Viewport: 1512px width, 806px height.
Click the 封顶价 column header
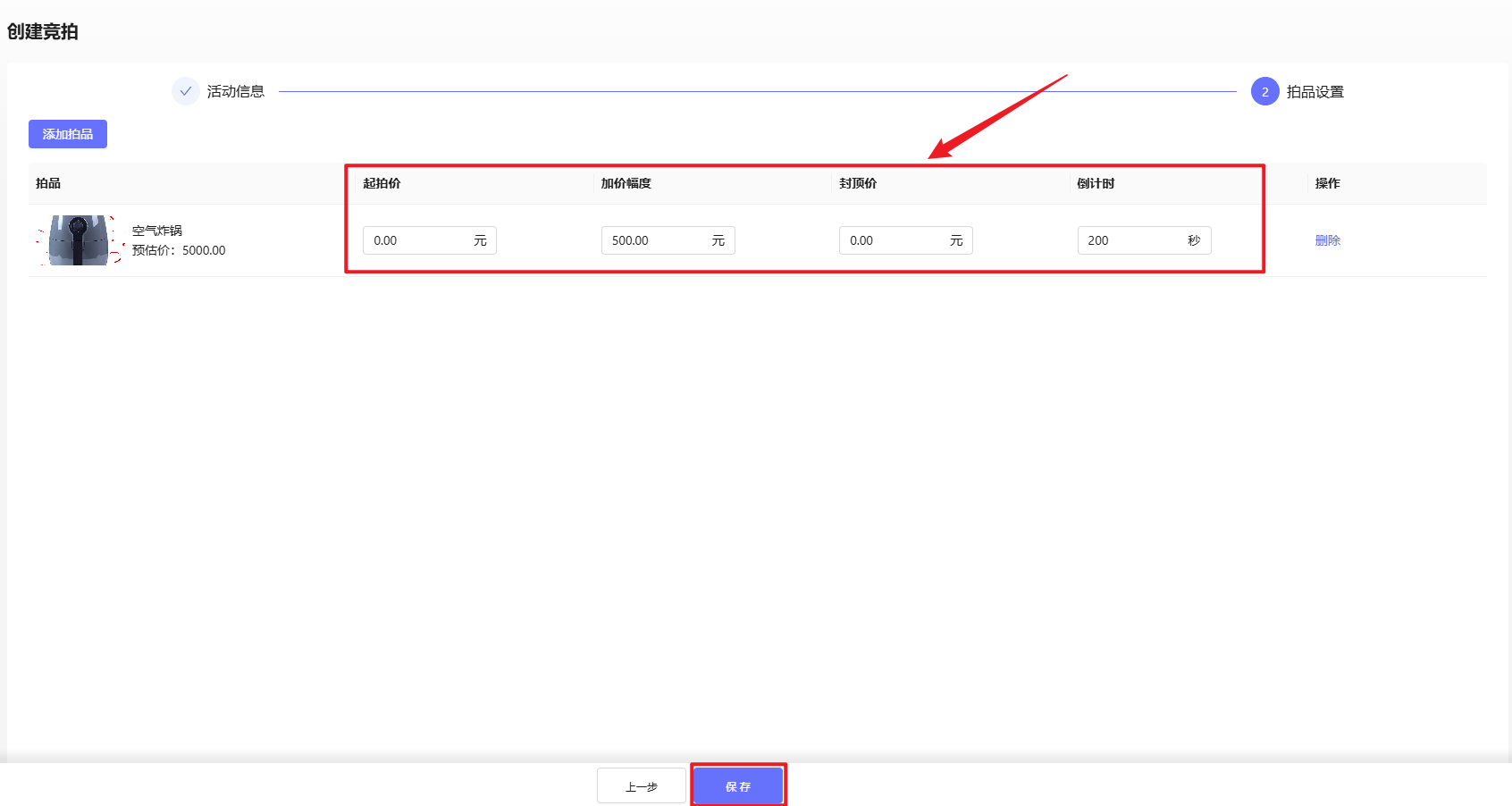pyautogui.click(x=858, y=183)
